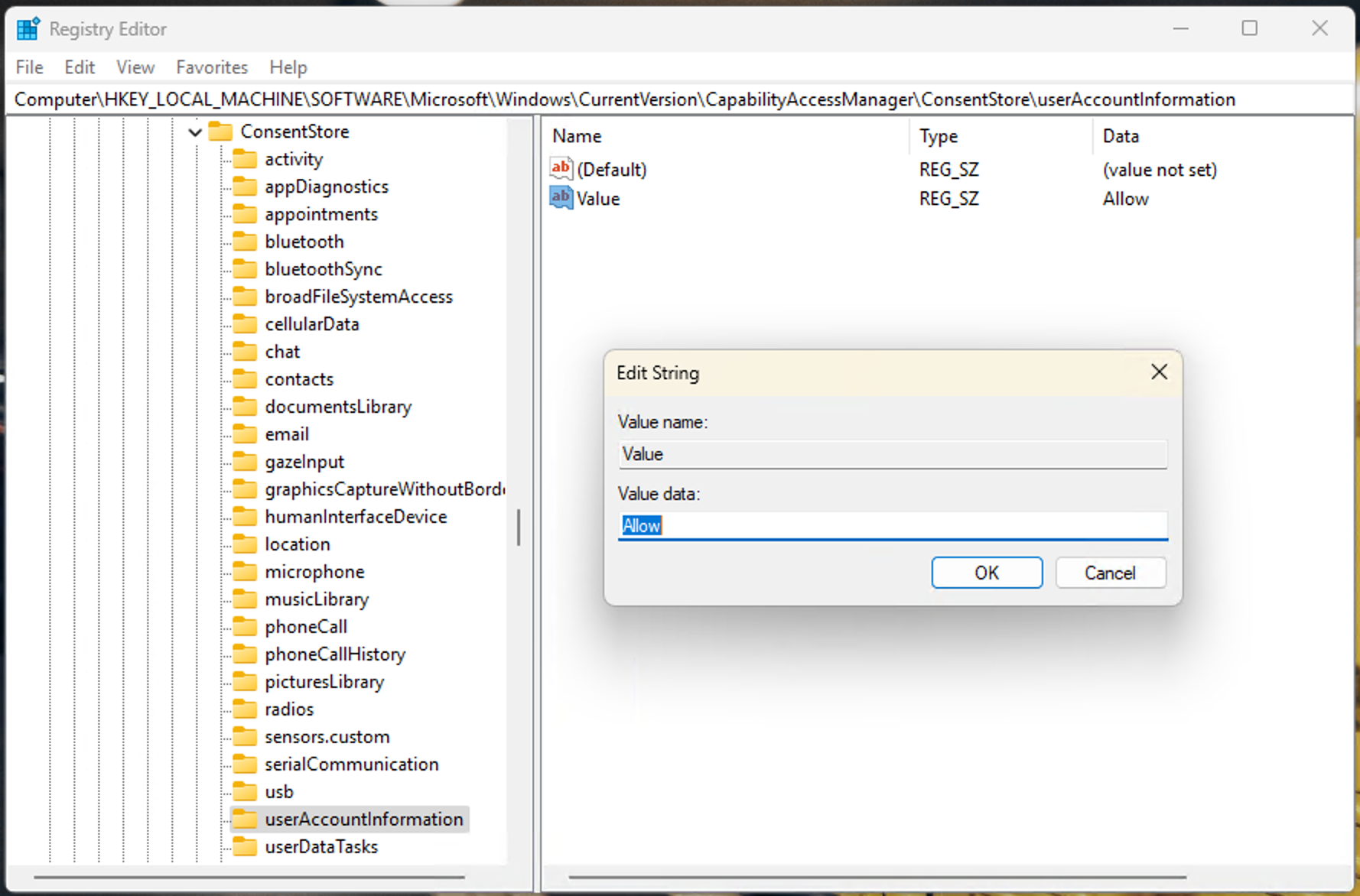Screen dimensions: 1360x896
Task: Click the Registry Editor icon in titlebar
Action: coord(27,28)
